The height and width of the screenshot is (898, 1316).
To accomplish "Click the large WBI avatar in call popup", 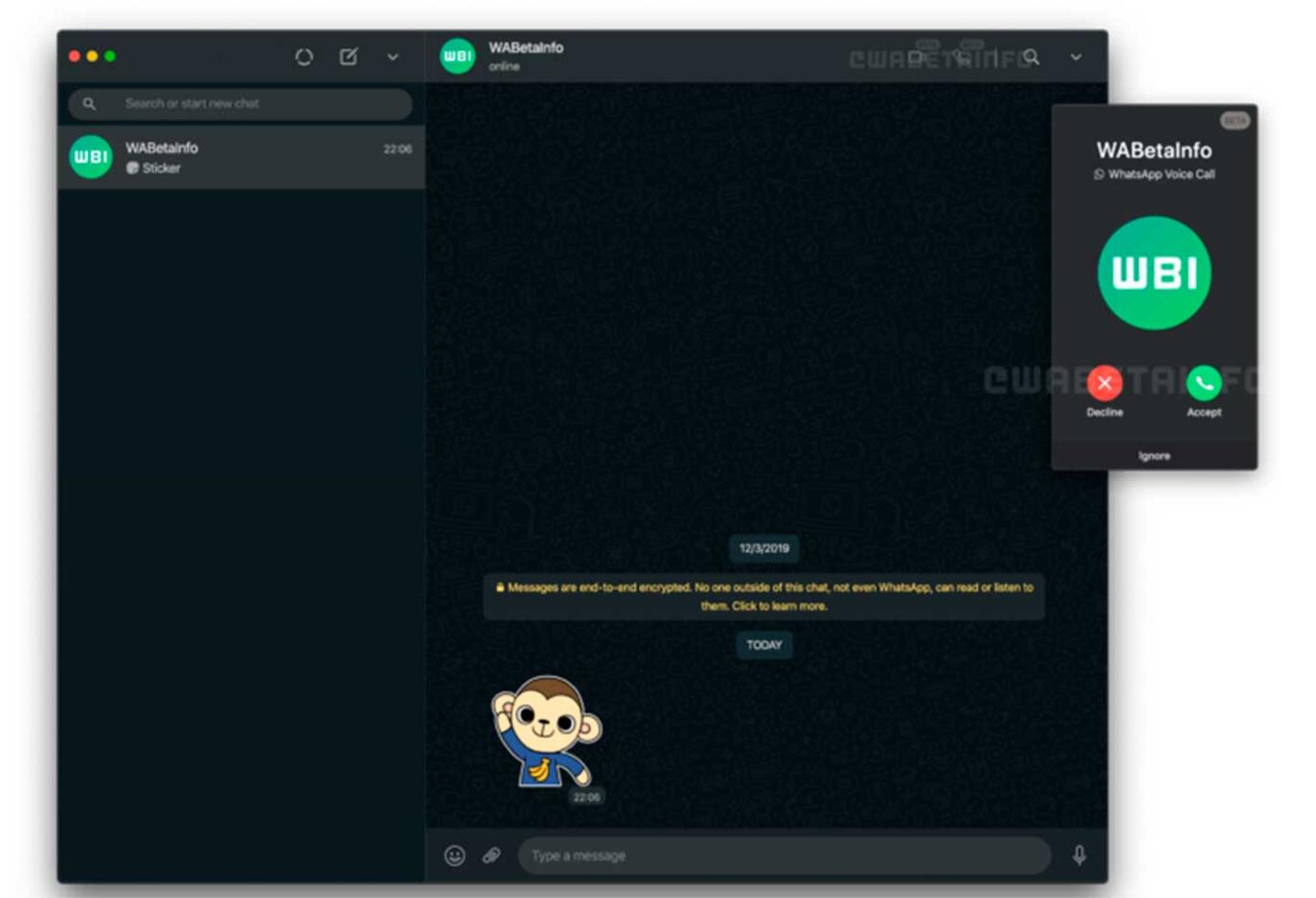I will (1154, 273).
